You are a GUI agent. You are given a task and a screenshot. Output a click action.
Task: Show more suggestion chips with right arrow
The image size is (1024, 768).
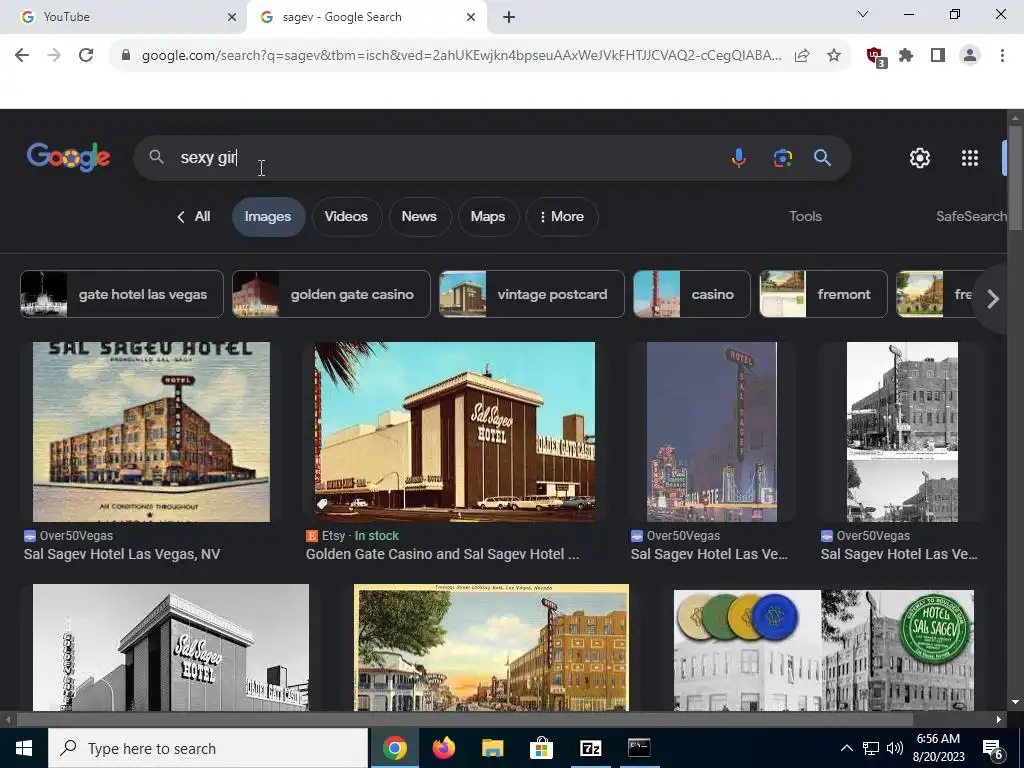click(x=993, y=299)
